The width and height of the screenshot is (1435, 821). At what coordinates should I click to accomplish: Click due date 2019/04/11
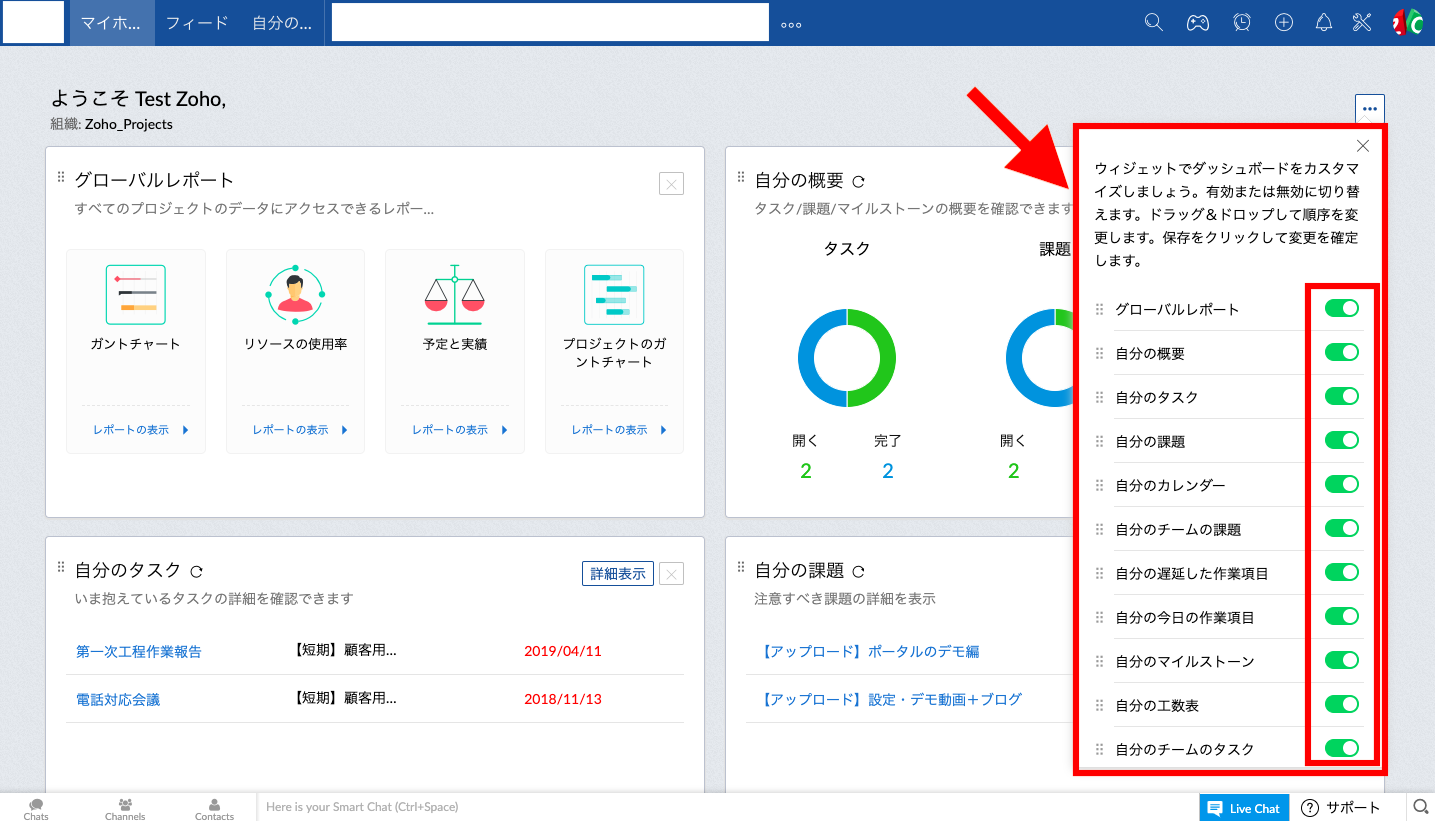(563, 652)
